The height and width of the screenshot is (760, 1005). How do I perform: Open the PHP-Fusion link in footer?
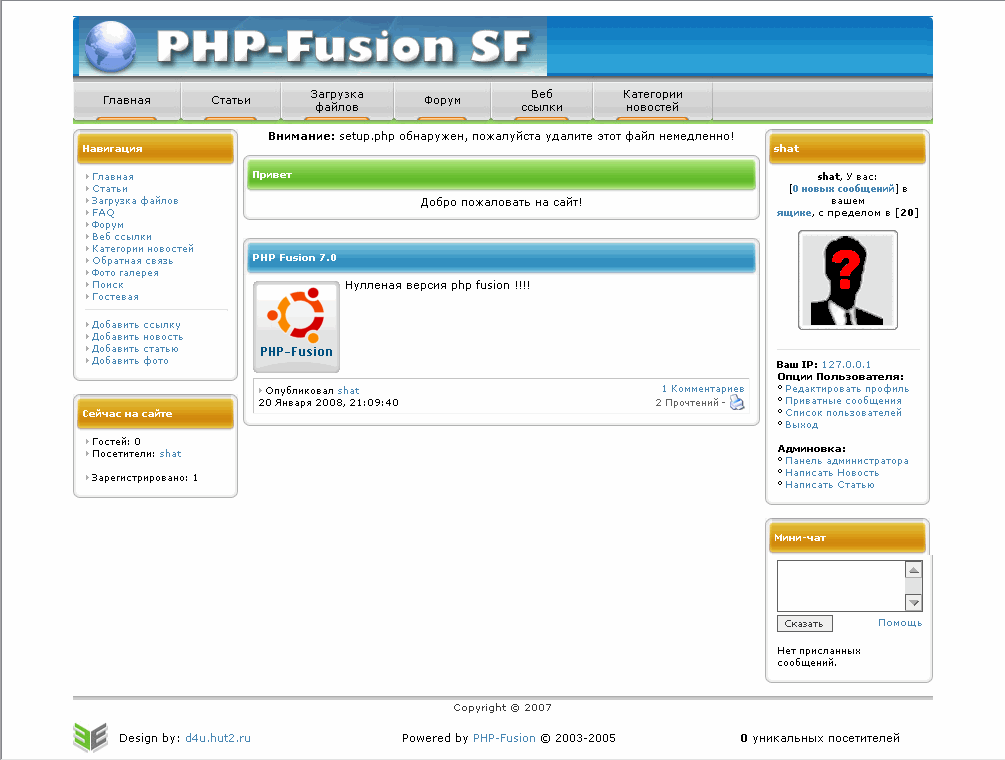click(504, 738)
